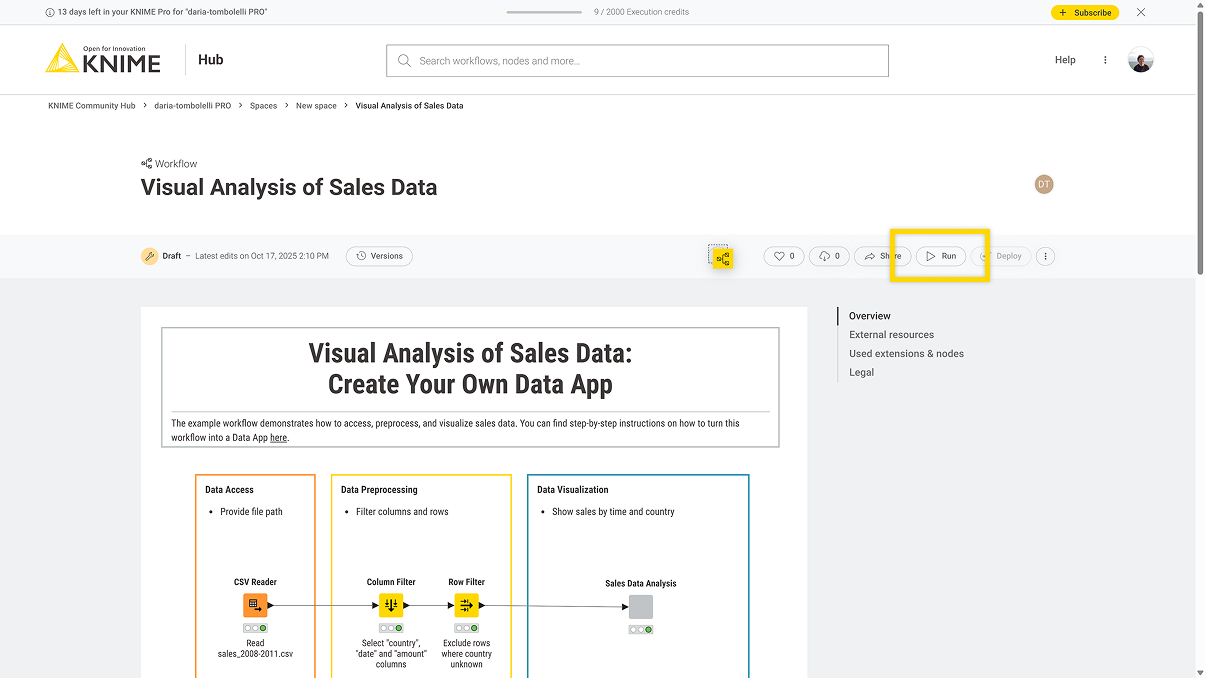The height and width of the screenshot is (678, 1205).
Task: Open your profile avatar picture
Action: point(1141,59)
